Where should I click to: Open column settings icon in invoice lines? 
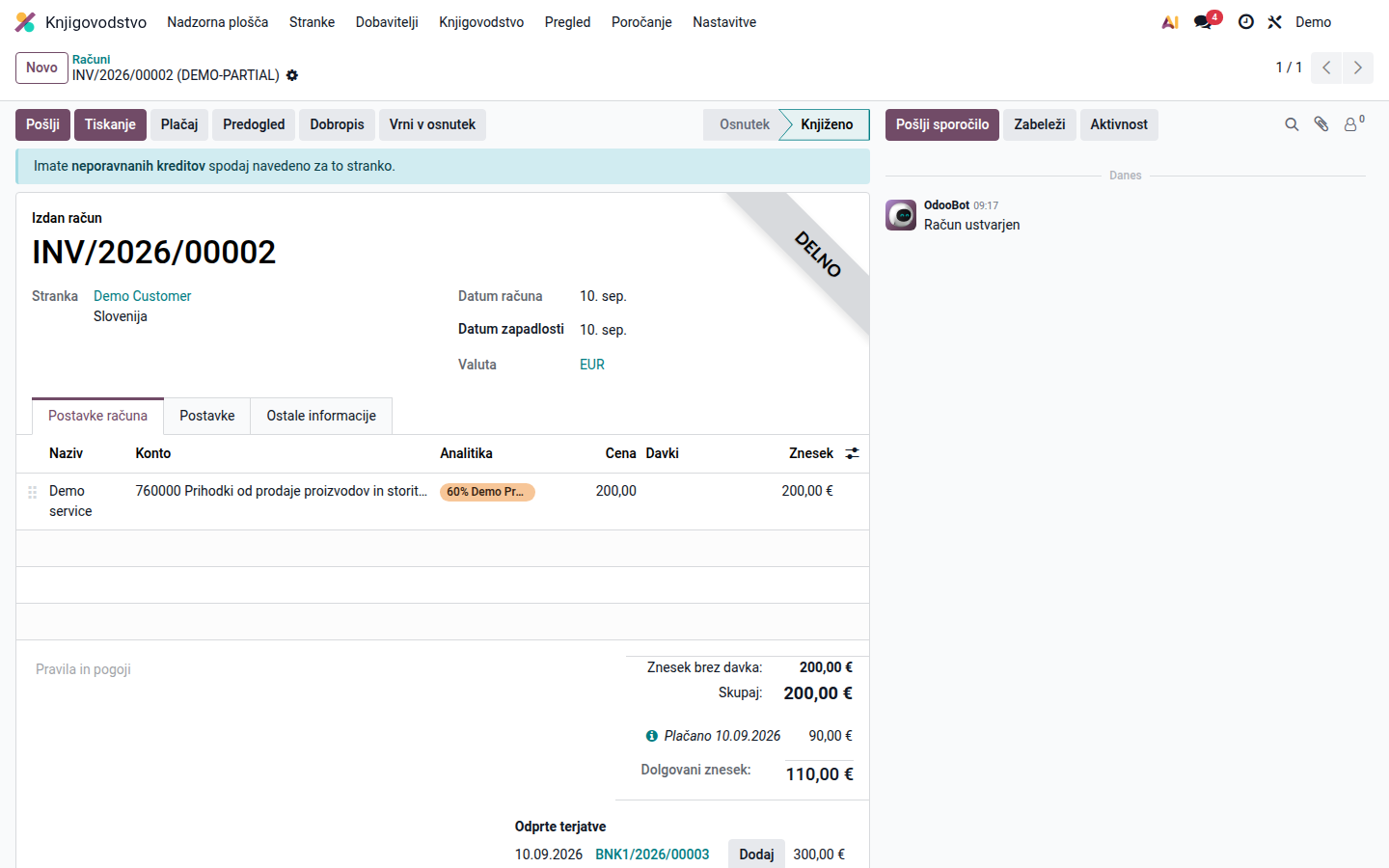tap(852, 453)
